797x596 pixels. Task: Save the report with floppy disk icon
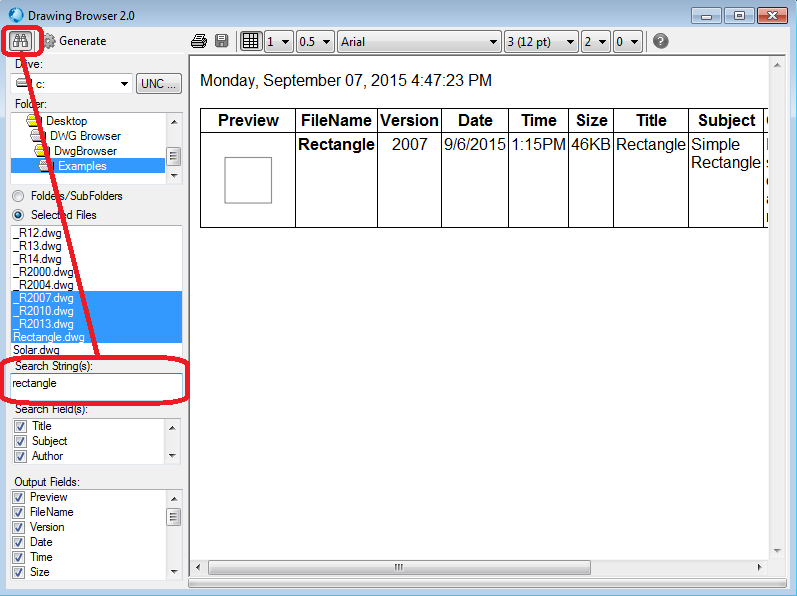pos(221,41)
